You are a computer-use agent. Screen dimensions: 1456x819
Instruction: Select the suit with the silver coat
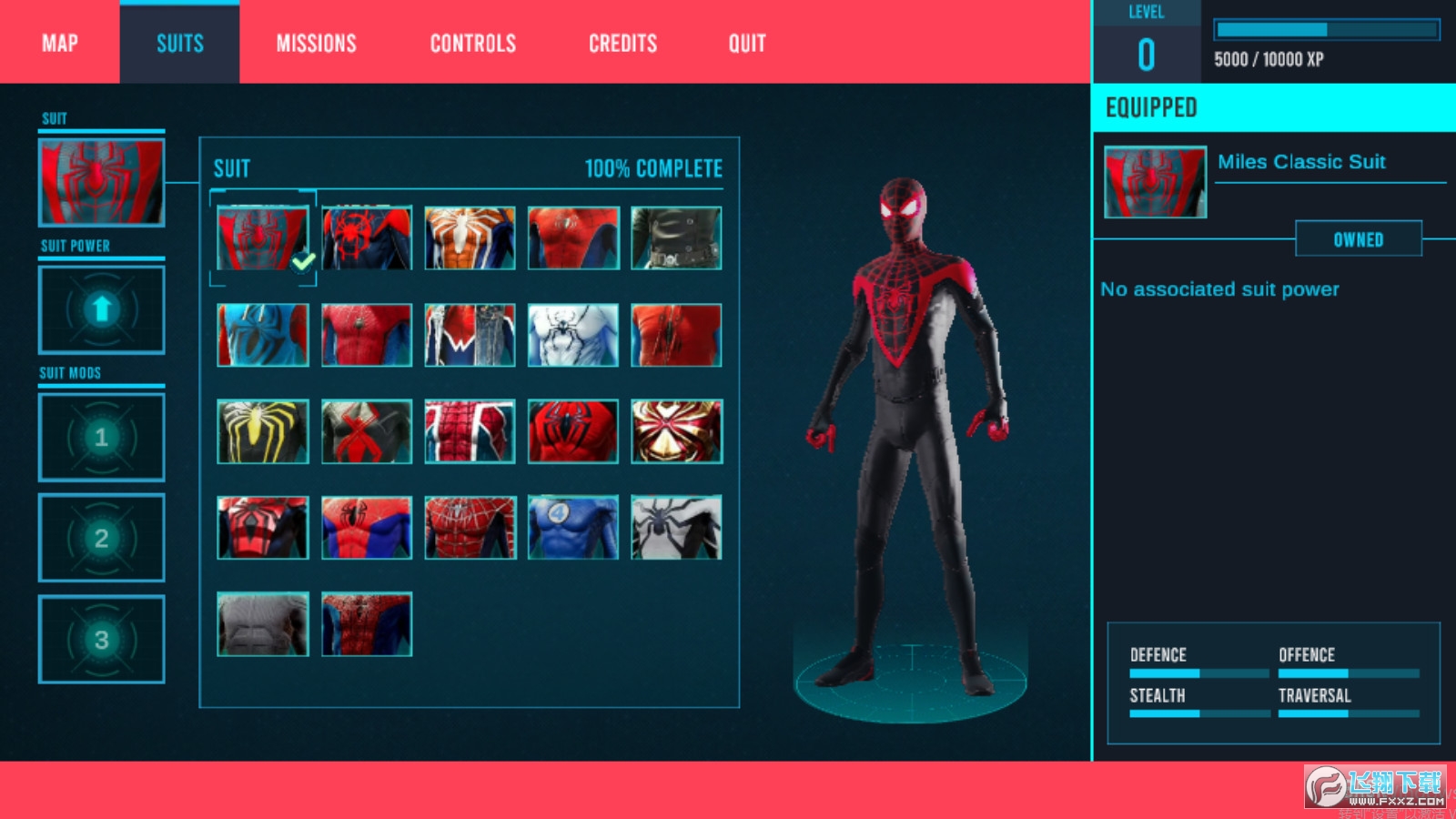470,335
